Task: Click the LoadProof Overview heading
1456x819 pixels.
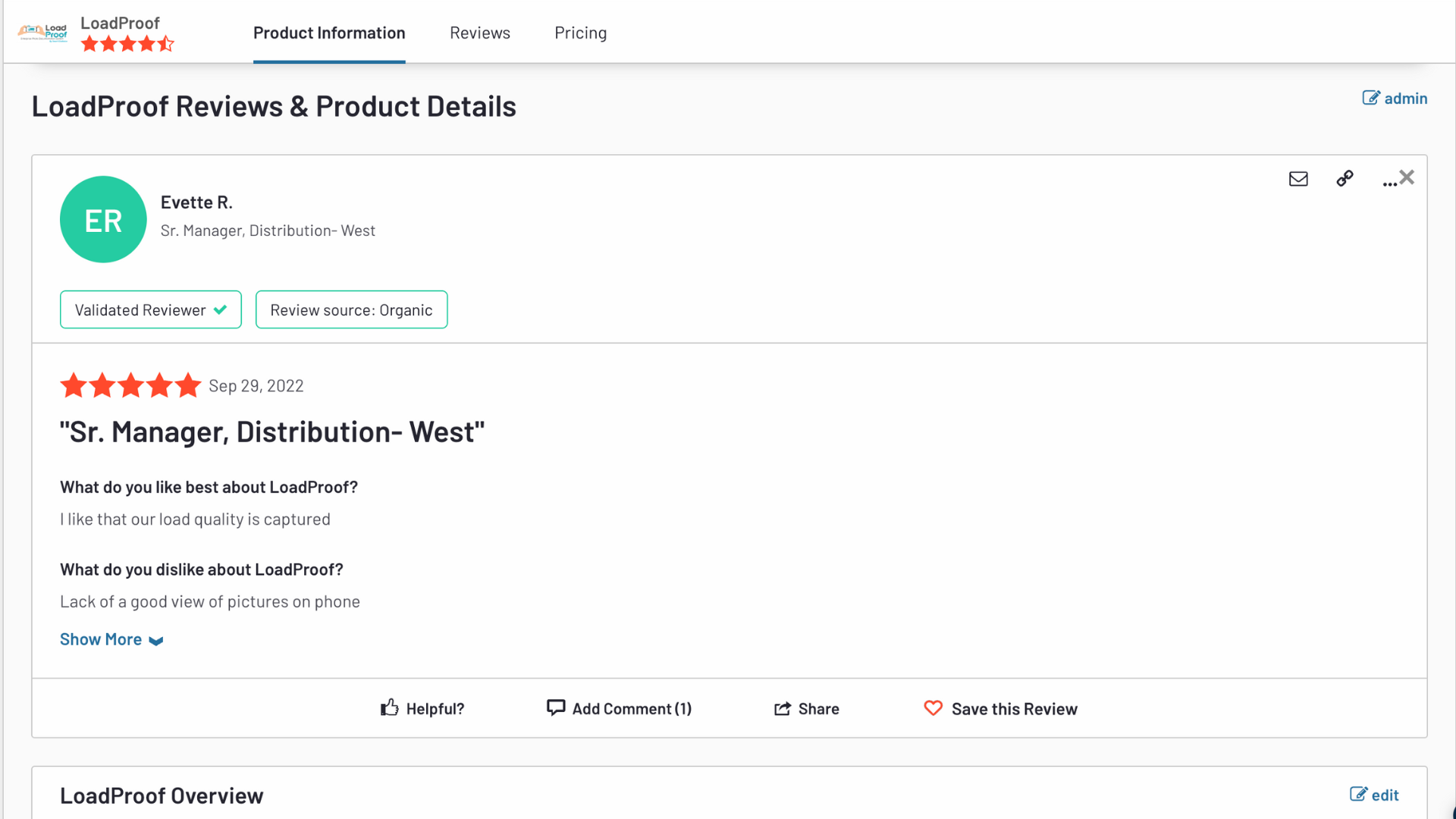Action: click(x=162, y=795)
